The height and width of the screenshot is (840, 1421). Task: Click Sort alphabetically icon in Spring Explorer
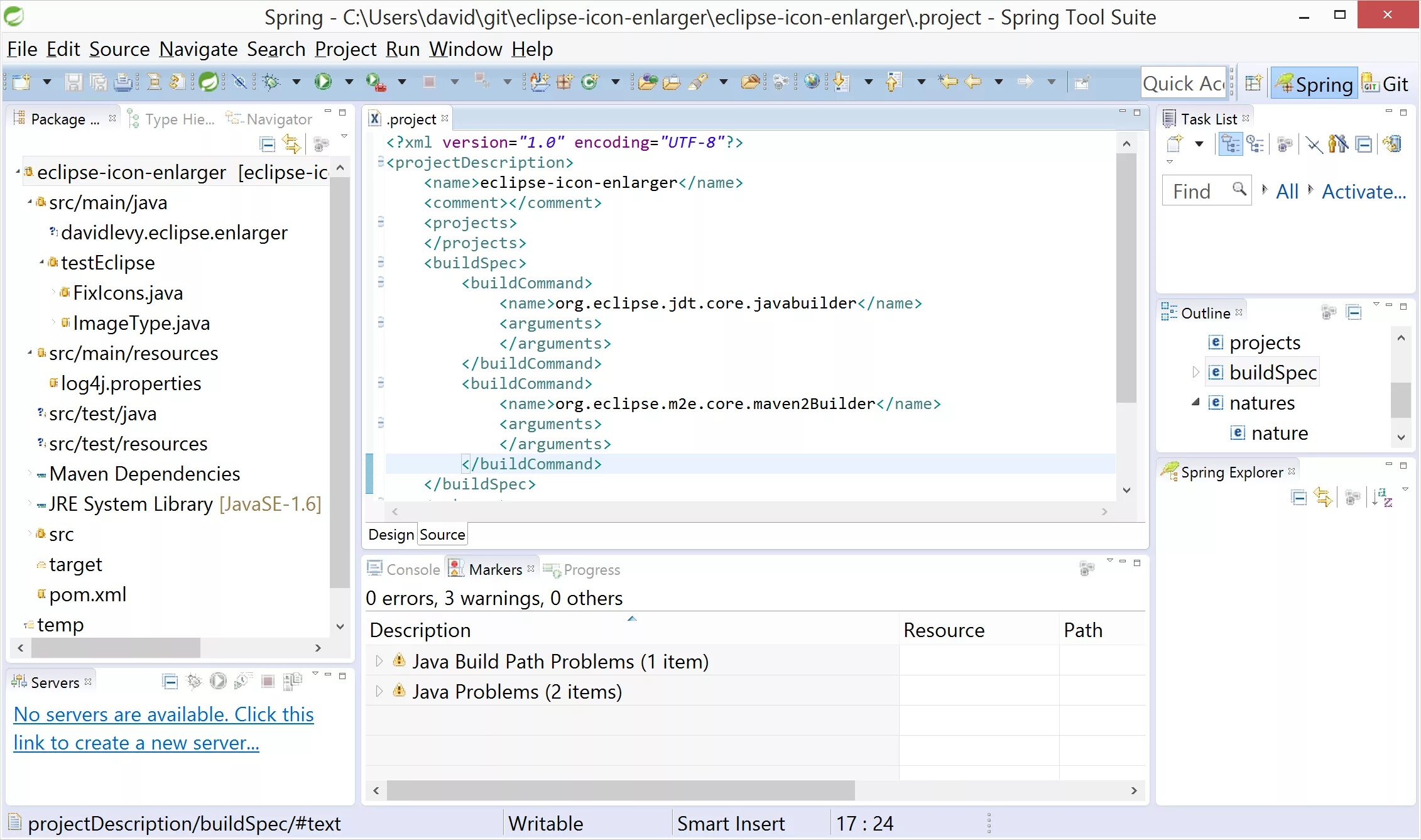pyautogui.click(x=1382, y=498)
